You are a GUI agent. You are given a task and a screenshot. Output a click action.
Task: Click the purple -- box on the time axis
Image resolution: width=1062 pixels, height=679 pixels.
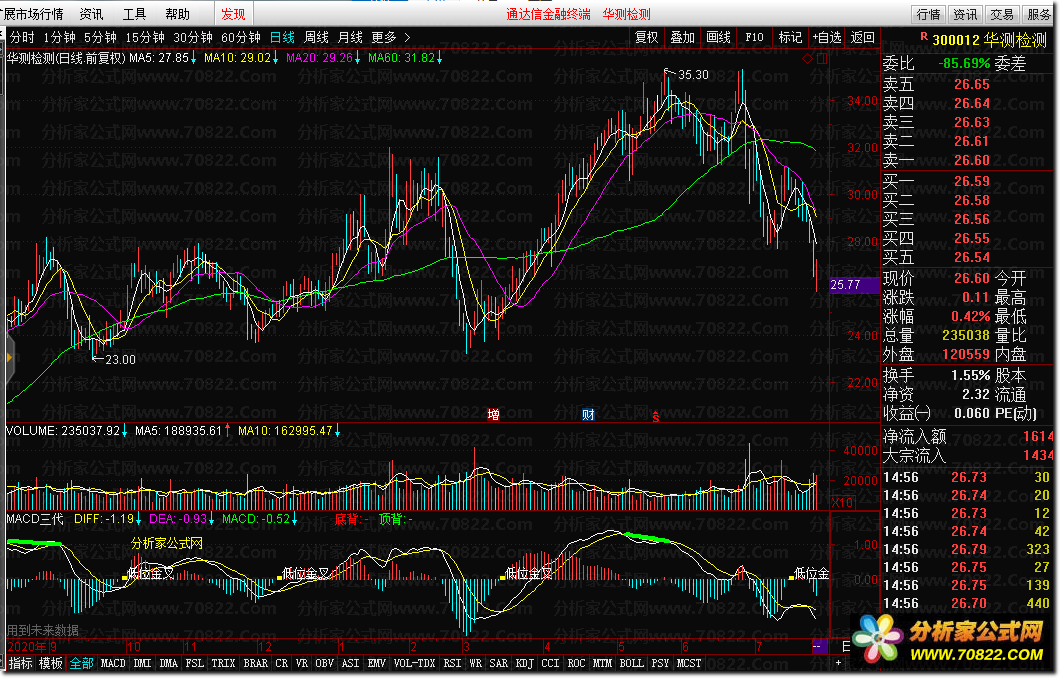point(818,646)
